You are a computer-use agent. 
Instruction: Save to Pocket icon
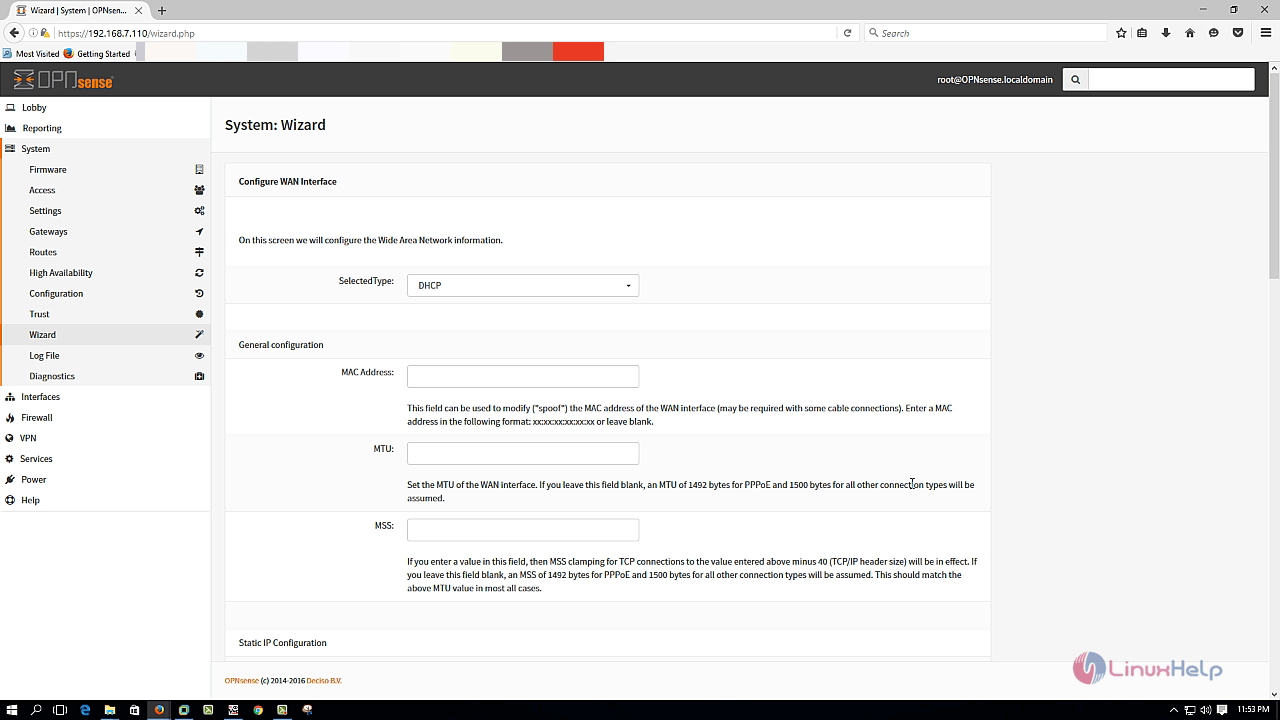(1238, 33)
